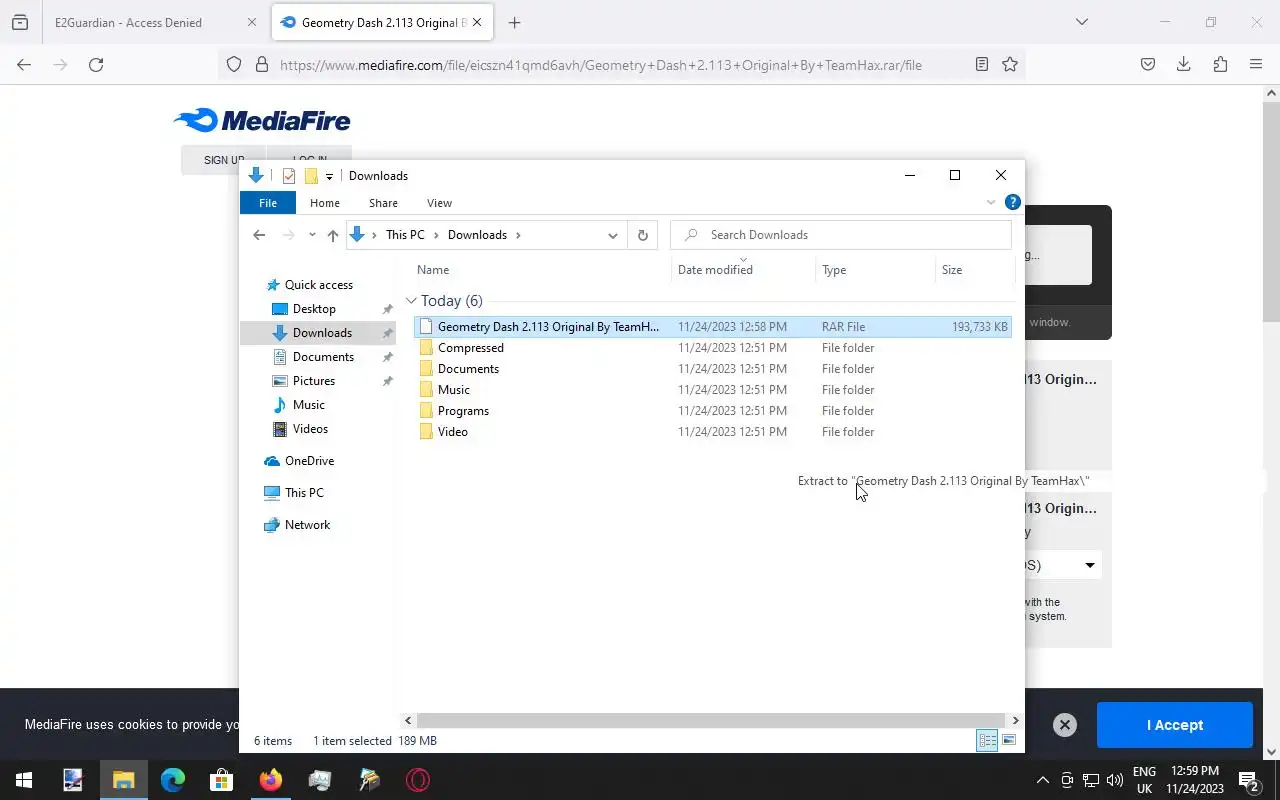
Task: Click This PC in the address breadcrumb
Action: (405, 235)
